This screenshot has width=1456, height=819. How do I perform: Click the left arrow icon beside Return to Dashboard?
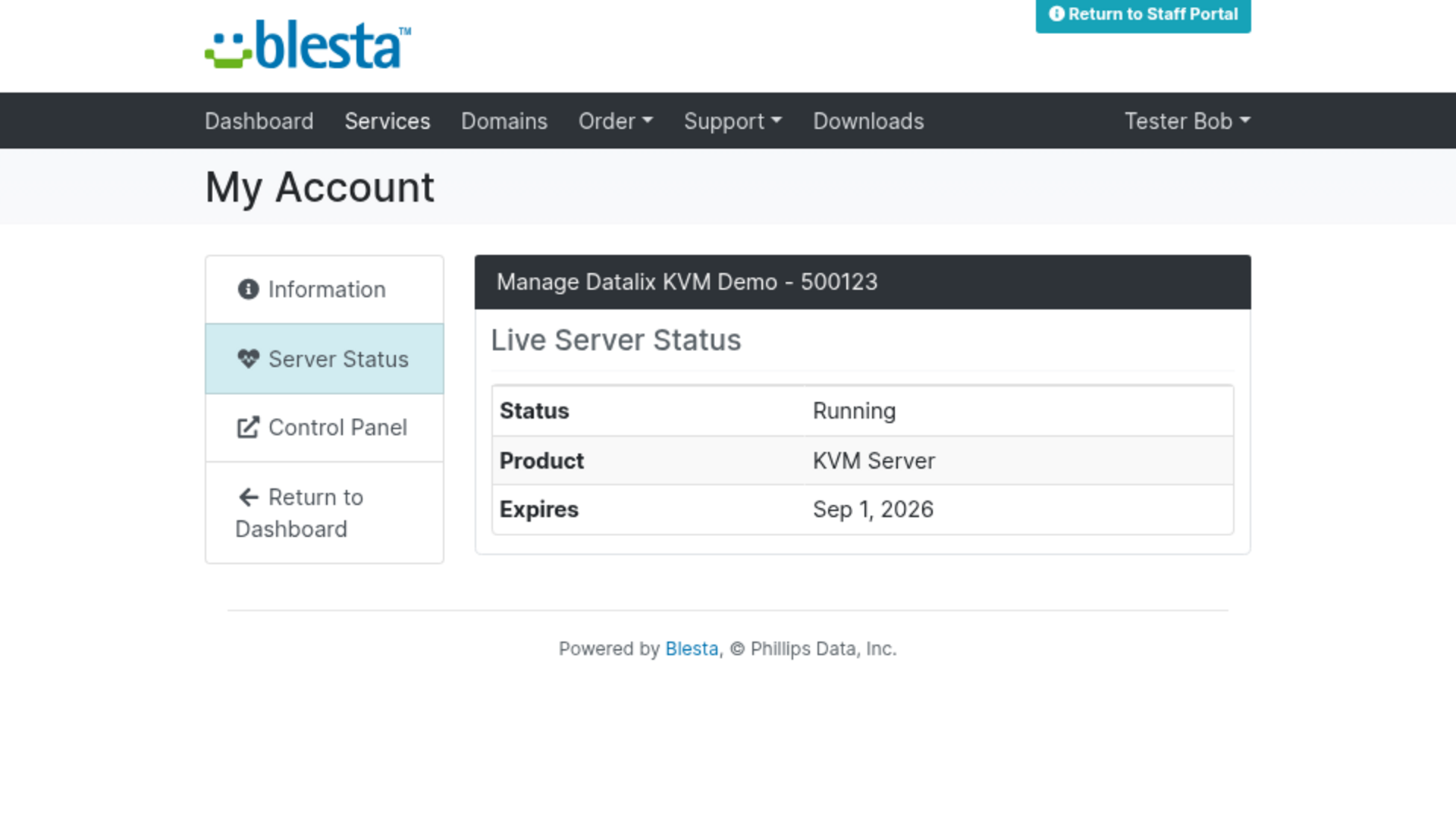pyautogui.click(x=249, y=497)
